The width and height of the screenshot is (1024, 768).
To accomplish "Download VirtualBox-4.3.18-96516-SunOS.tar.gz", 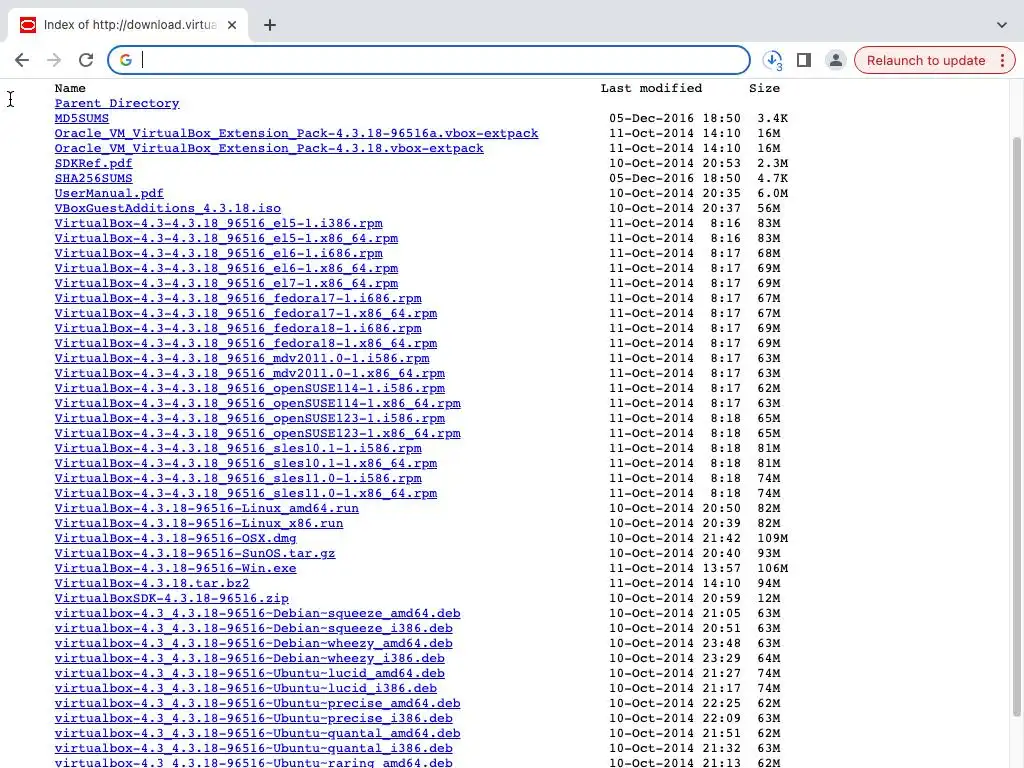I will [195, 554].
